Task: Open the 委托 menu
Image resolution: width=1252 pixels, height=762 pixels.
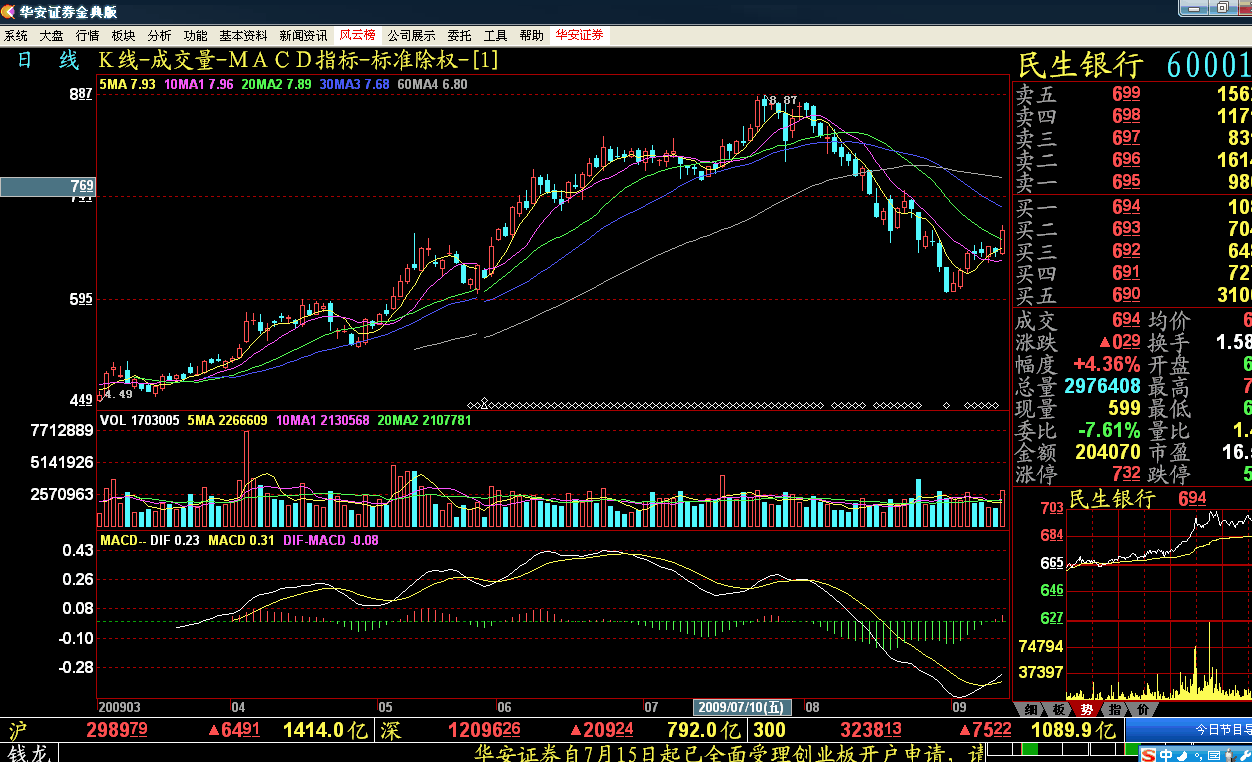Action: (460, 35)
